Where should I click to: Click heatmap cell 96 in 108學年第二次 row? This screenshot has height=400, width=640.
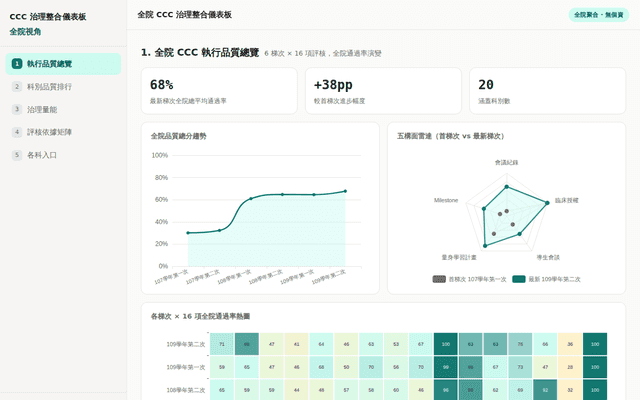click(446, 390)
